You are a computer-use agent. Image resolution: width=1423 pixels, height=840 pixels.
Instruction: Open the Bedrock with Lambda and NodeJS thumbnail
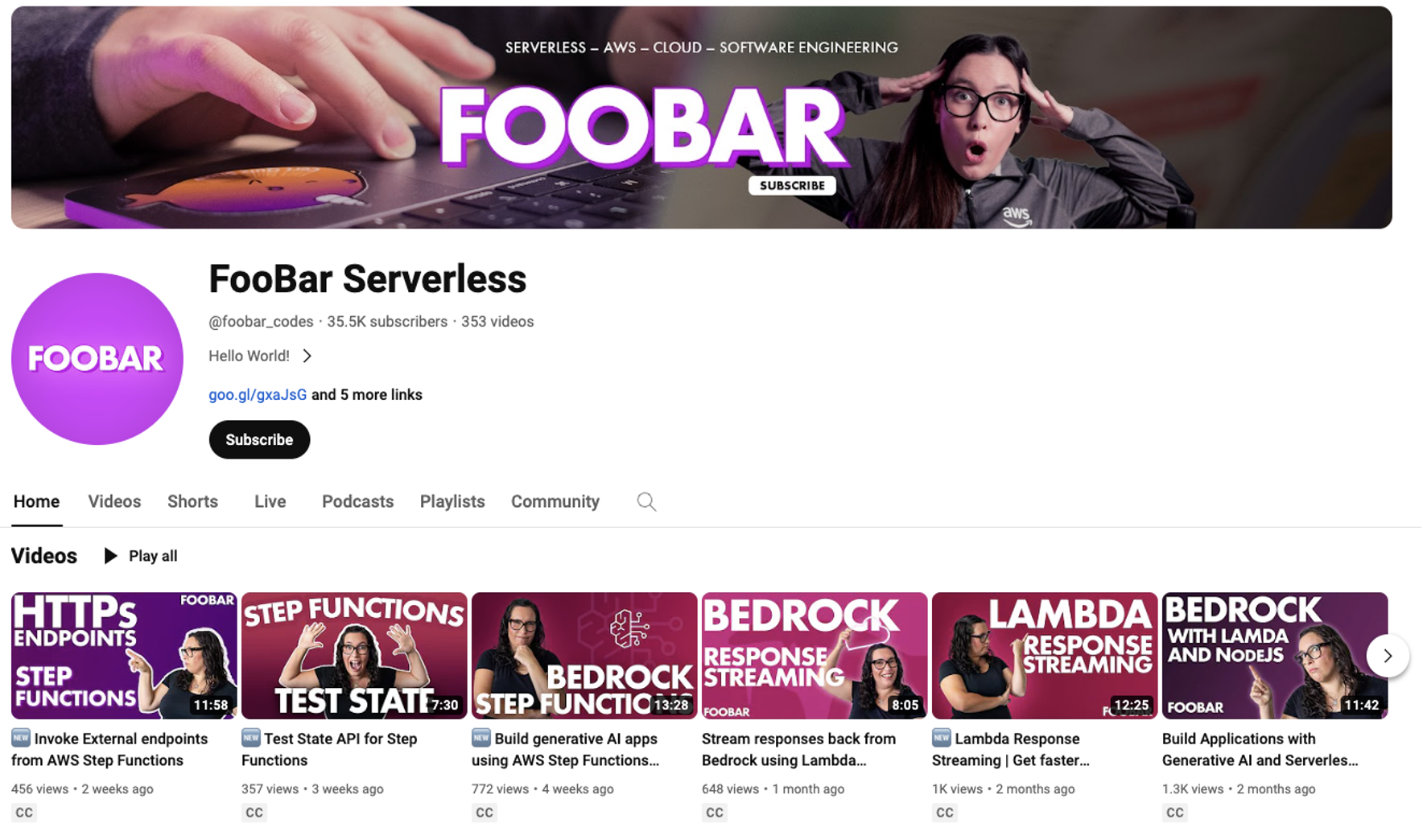click(1275, 656)
